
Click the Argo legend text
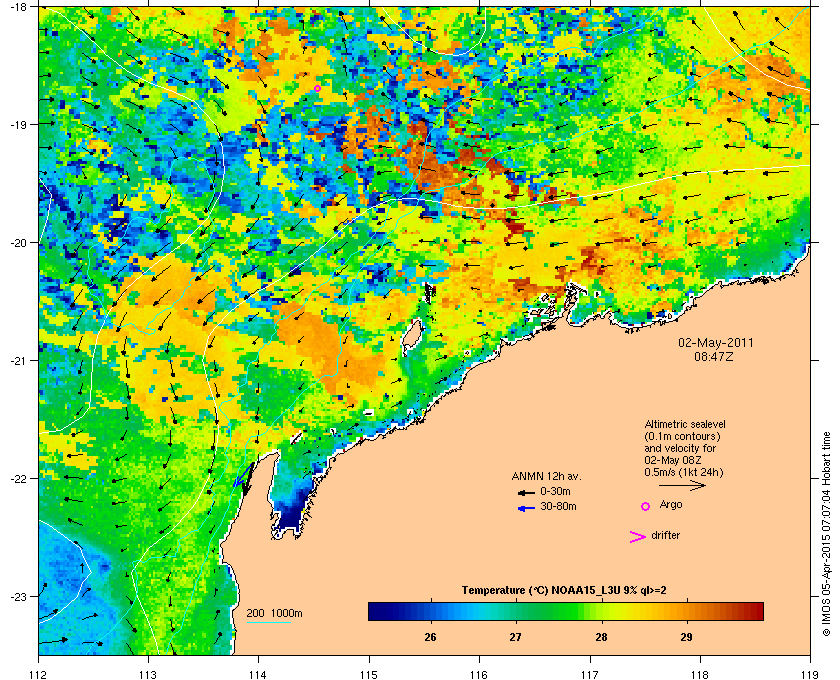[671, 505]
